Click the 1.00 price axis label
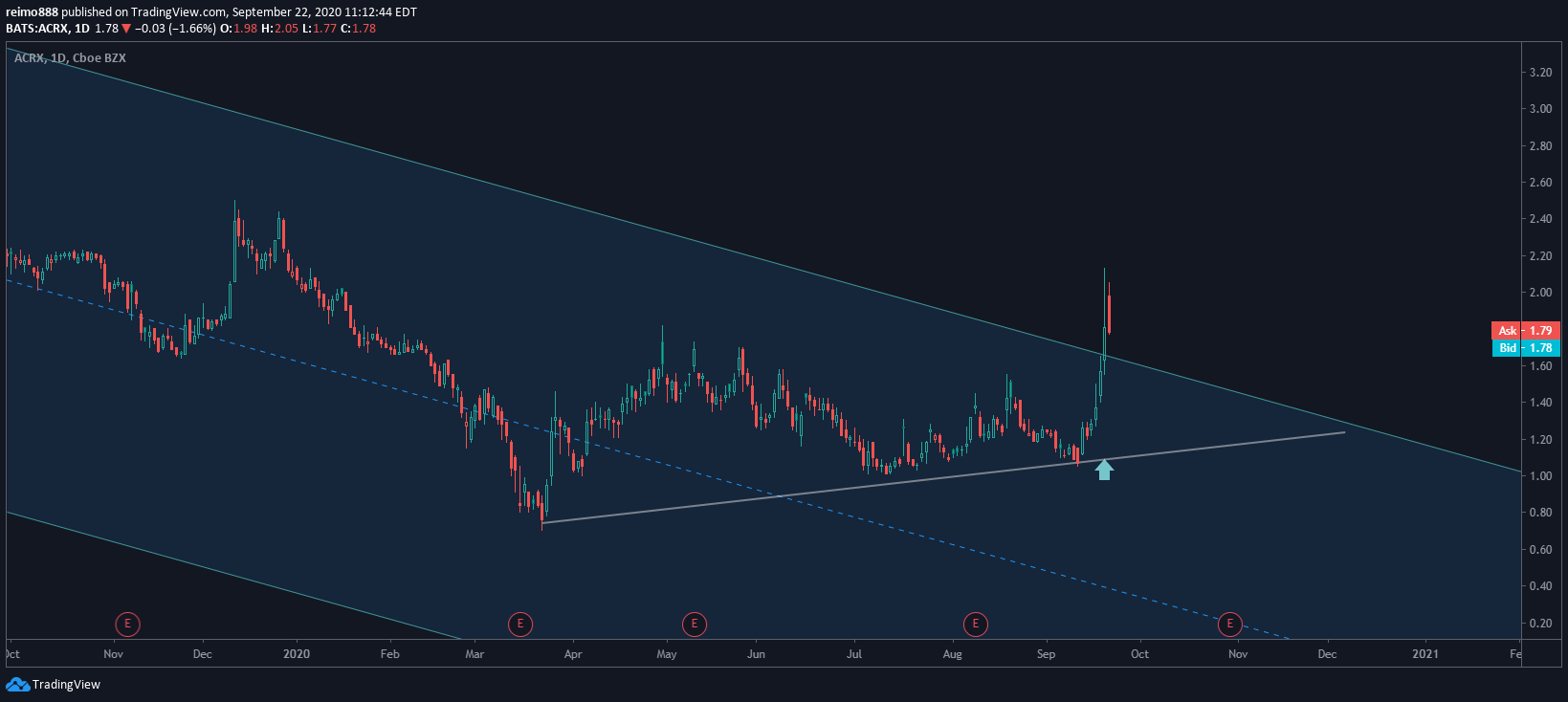Viewport: 1568px width, 702px height. [x=1540, y=476]
